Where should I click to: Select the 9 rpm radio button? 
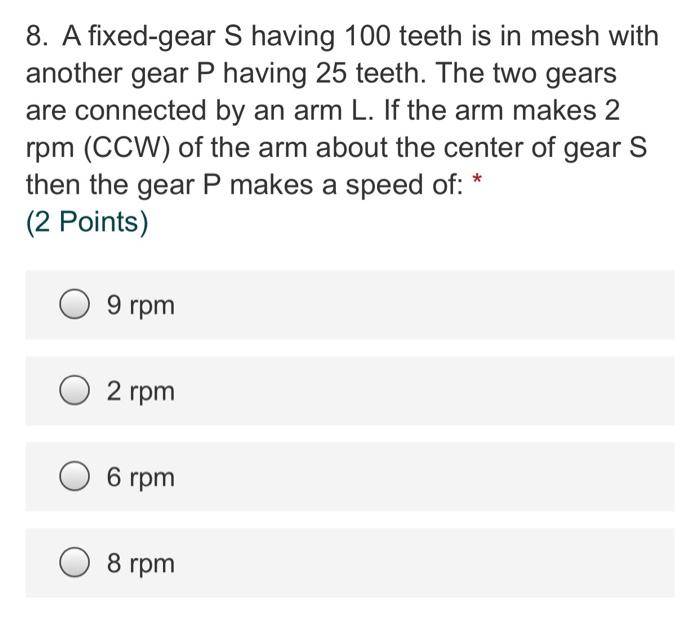pos(74,304)
